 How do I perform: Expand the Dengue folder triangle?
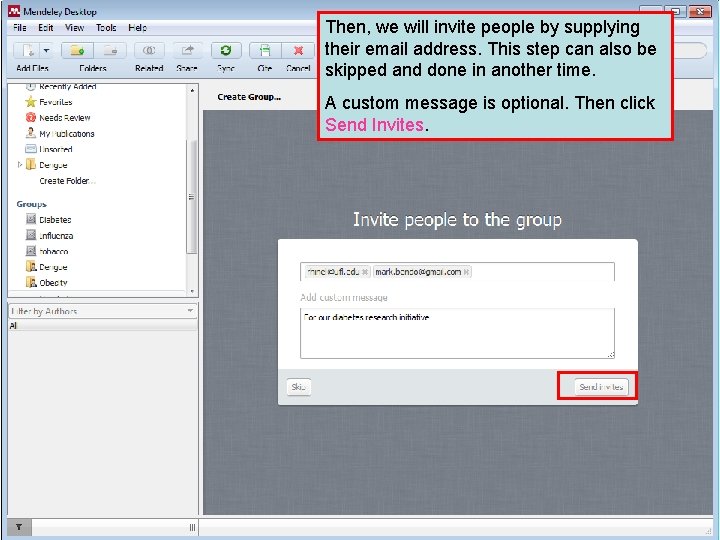coord(19,164)
